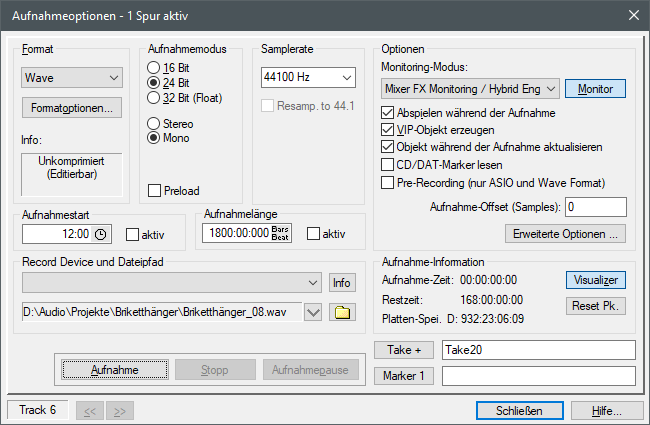This screenshot has height=425, width=650.
Task: Open folder browse icon for file path
Action: (342, 312)
